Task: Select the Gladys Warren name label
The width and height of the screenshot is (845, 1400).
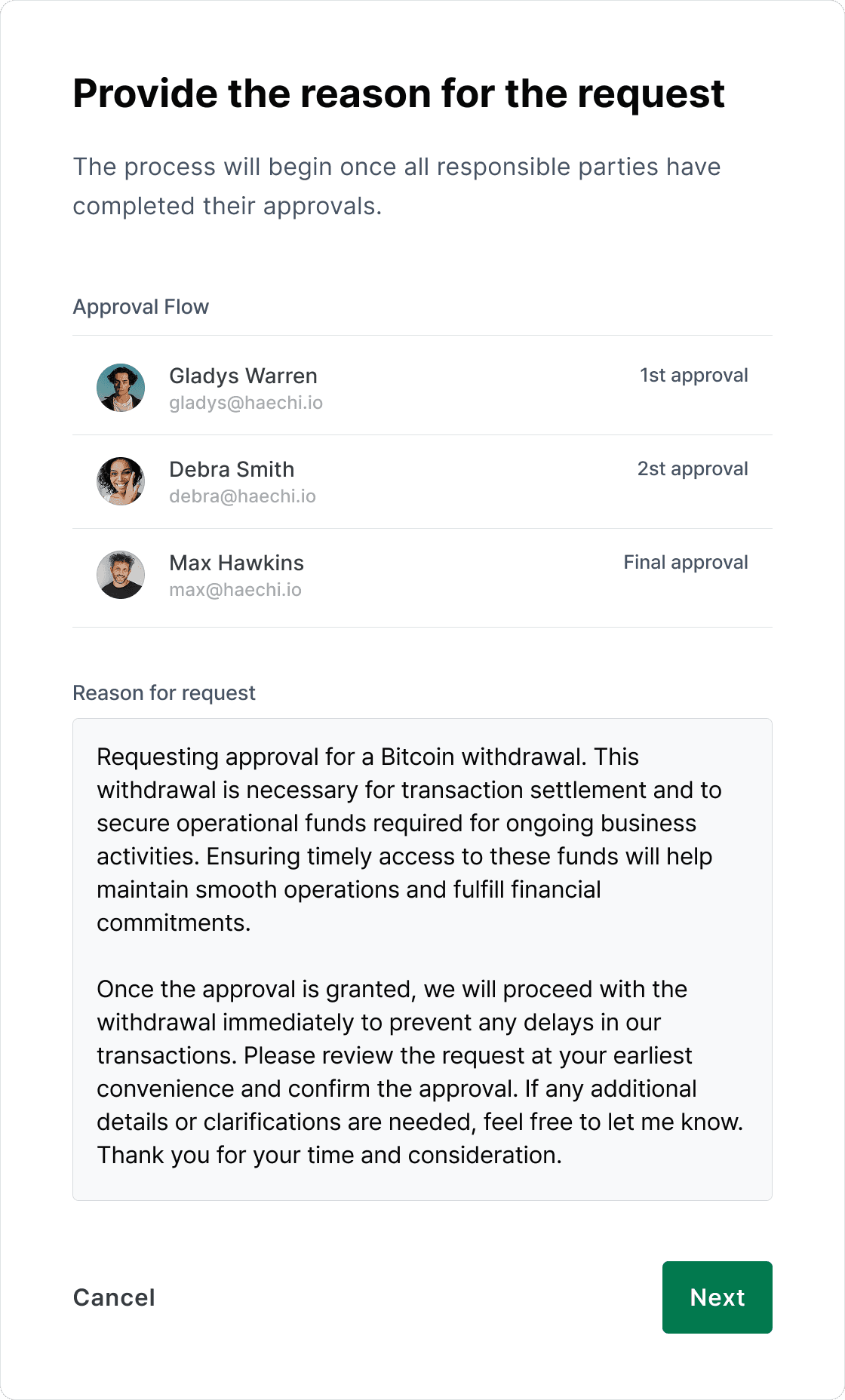Action: (243, 376)
